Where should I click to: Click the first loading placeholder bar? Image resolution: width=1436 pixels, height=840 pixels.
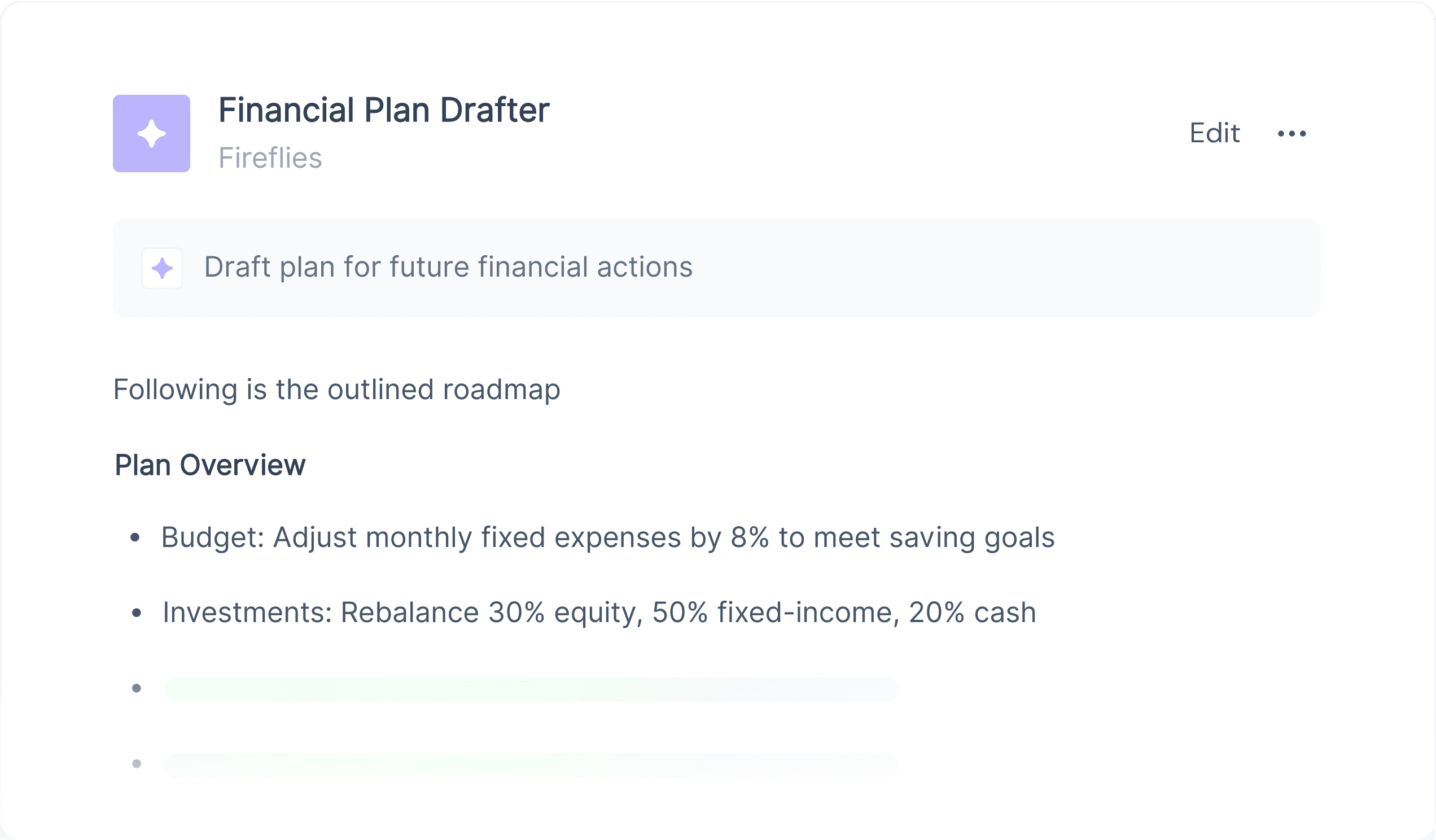tap(531, 689)
